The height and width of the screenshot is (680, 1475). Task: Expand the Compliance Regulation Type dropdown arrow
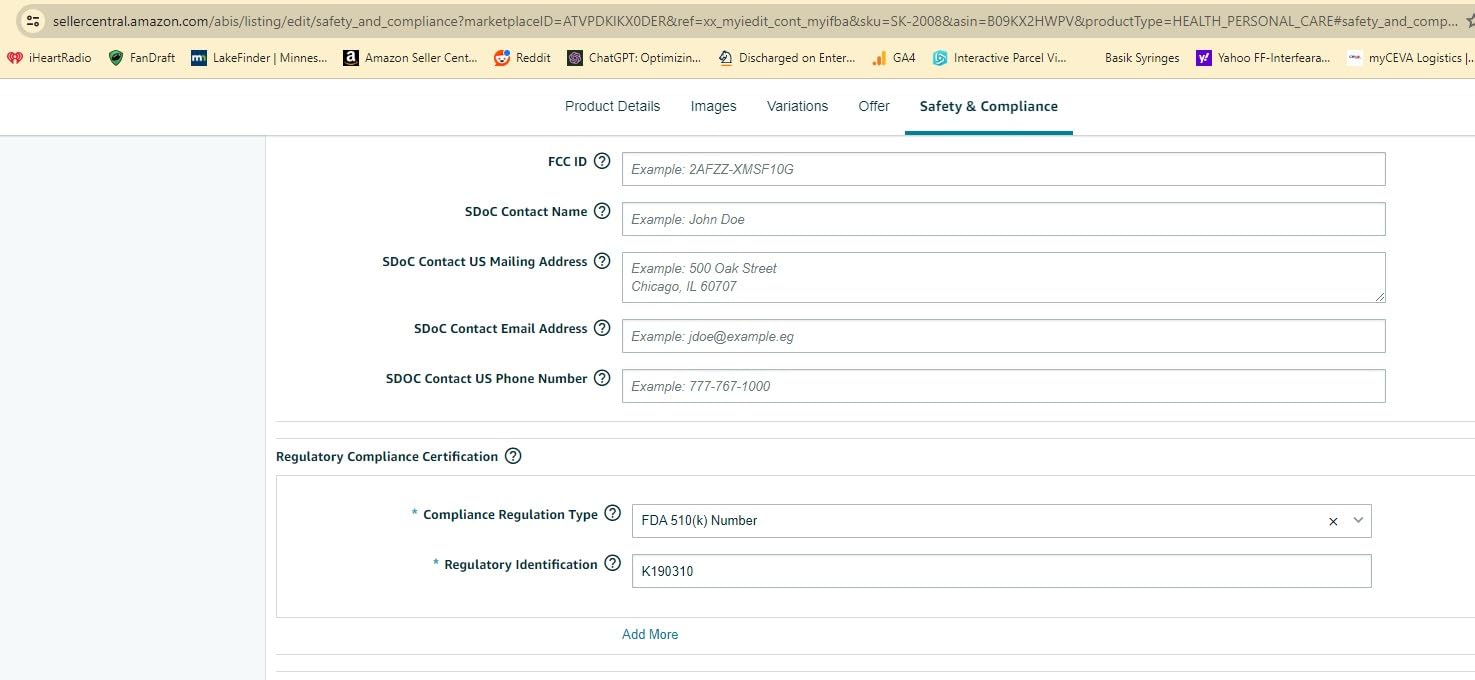(1358, 521)
